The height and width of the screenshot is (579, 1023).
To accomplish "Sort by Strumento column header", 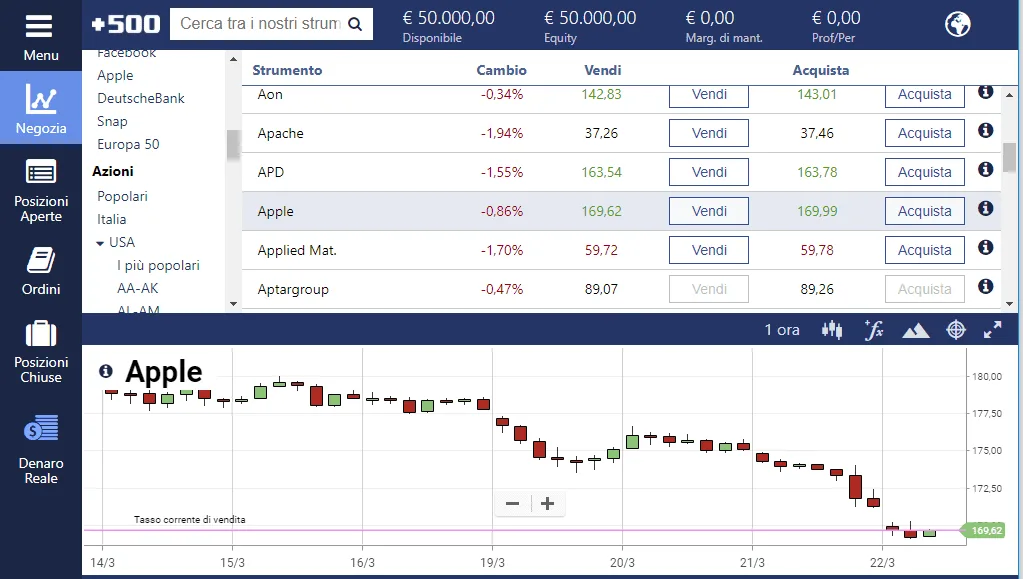I will (x=287, y=70).
